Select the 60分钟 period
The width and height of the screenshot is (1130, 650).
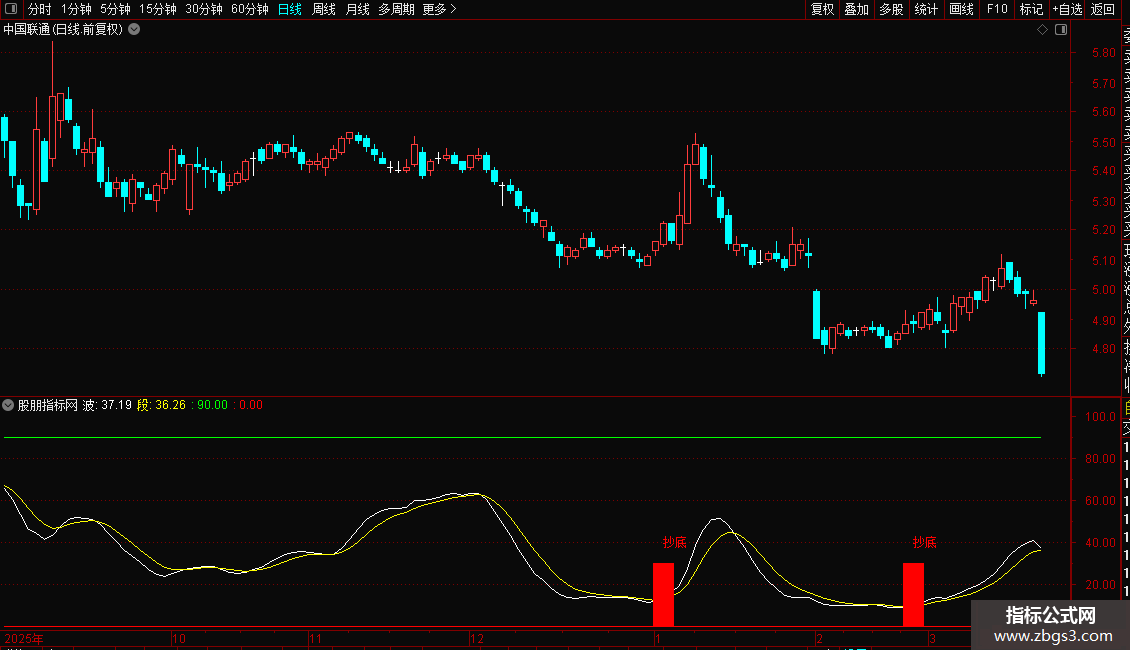249,9
